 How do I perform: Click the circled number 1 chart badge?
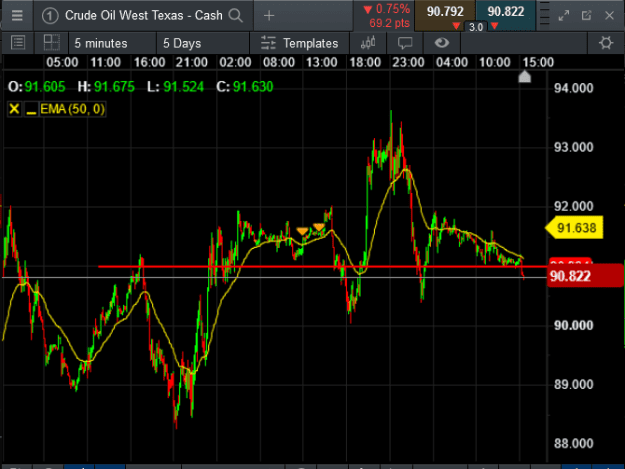[x=50, y=16]
